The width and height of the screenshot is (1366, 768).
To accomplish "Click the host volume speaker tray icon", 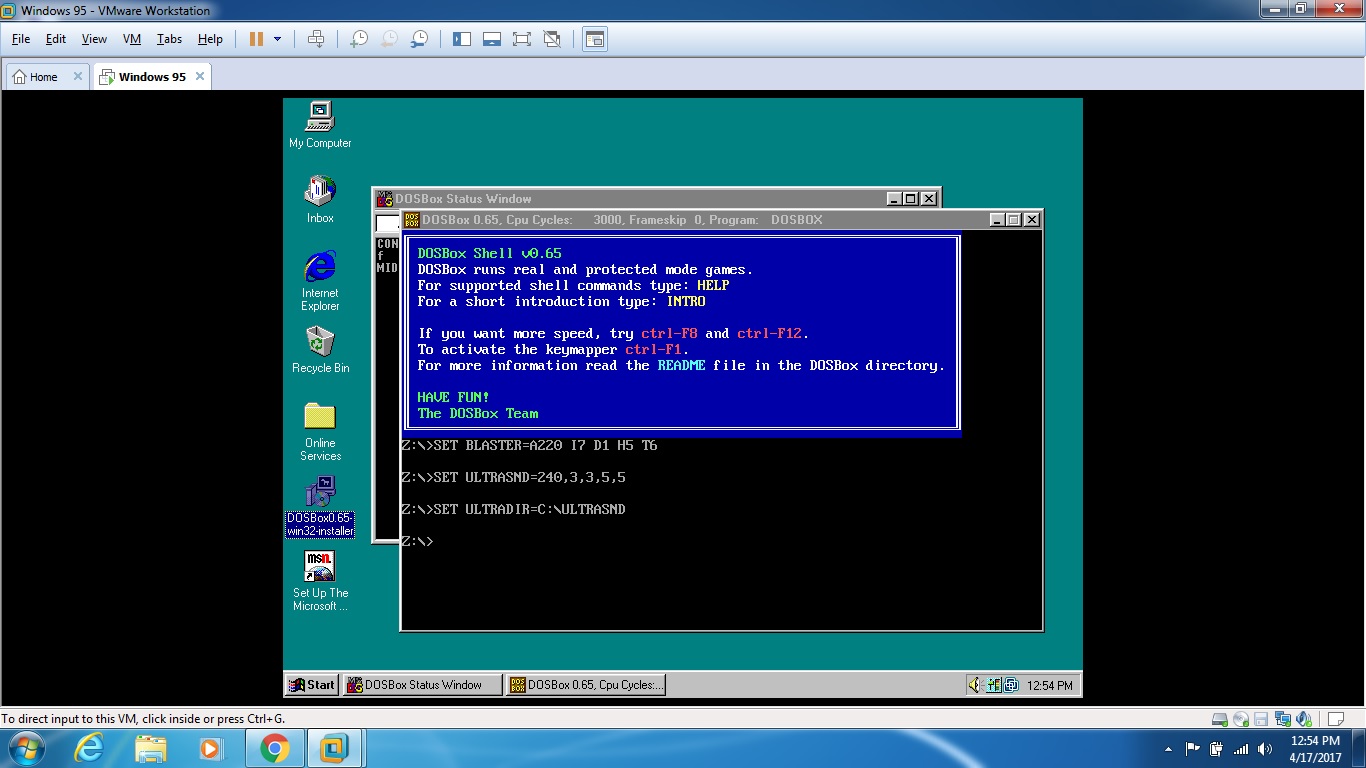I will 1265,749.
